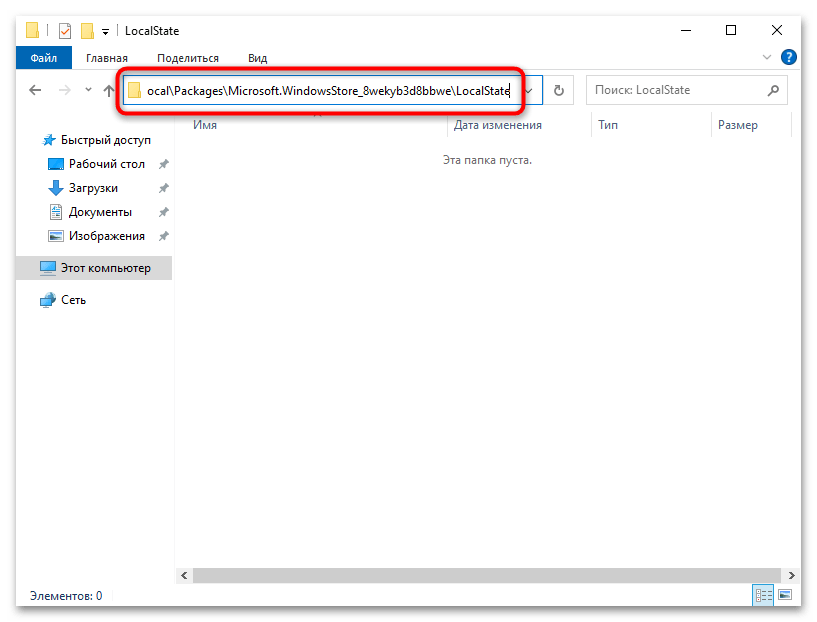Viewport: 817px width, 622px height.
Task: Open the Поделиться ribbon tab
Action: coord(188,58)
